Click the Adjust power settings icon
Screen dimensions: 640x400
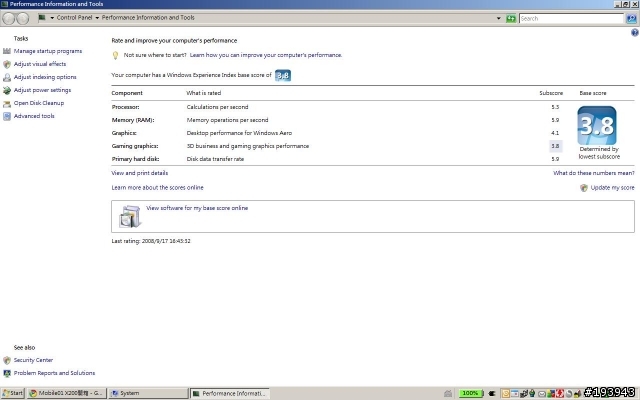[x=7, y=90]
